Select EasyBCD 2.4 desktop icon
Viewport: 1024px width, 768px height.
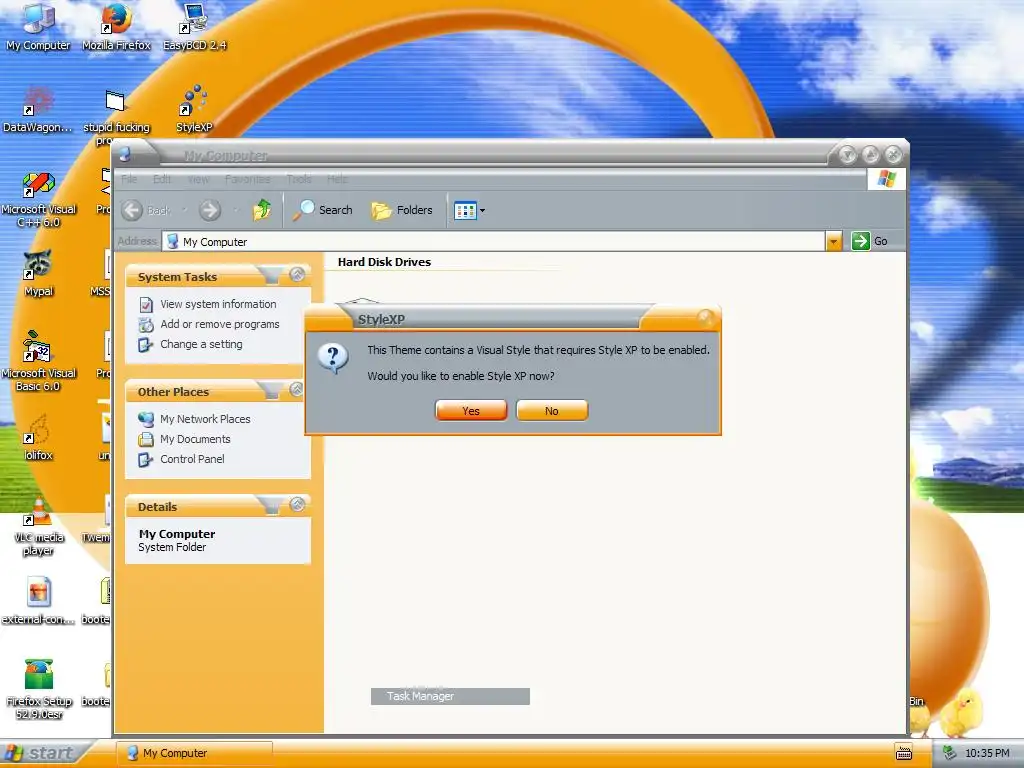coord(195,27)
